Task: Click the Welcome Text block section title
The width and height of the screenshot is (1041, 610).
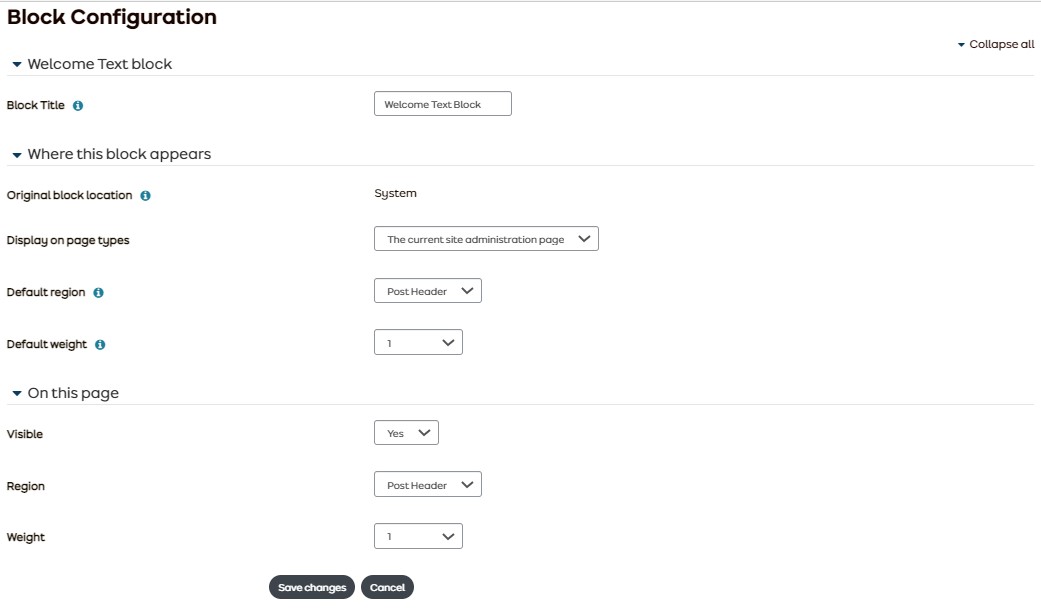Action: (100, 64)
